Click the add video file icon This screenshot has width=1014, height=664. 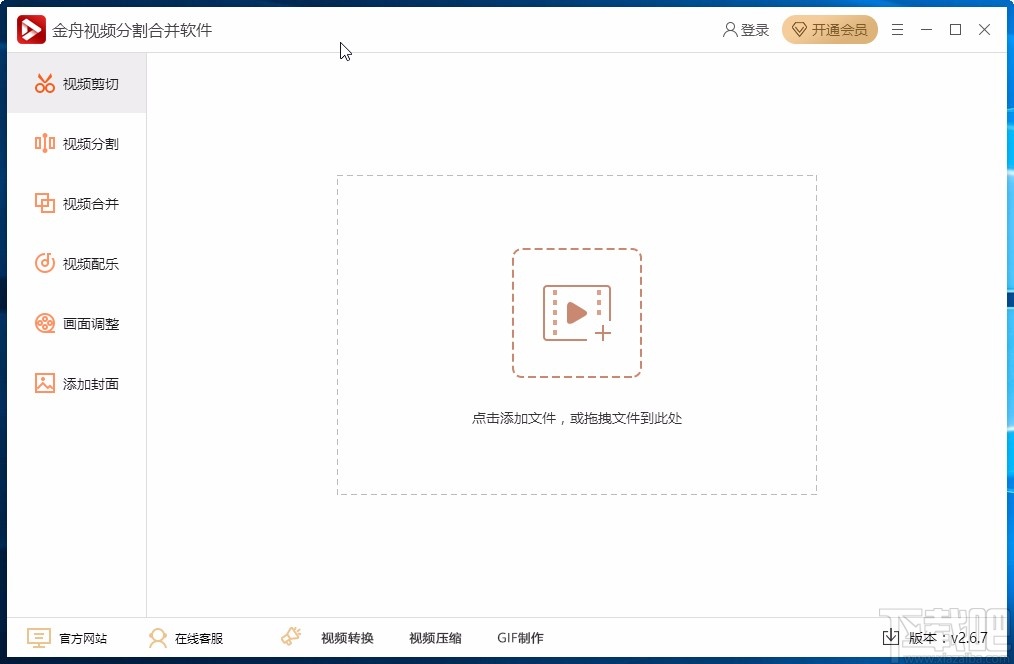[x=577, y=313]
